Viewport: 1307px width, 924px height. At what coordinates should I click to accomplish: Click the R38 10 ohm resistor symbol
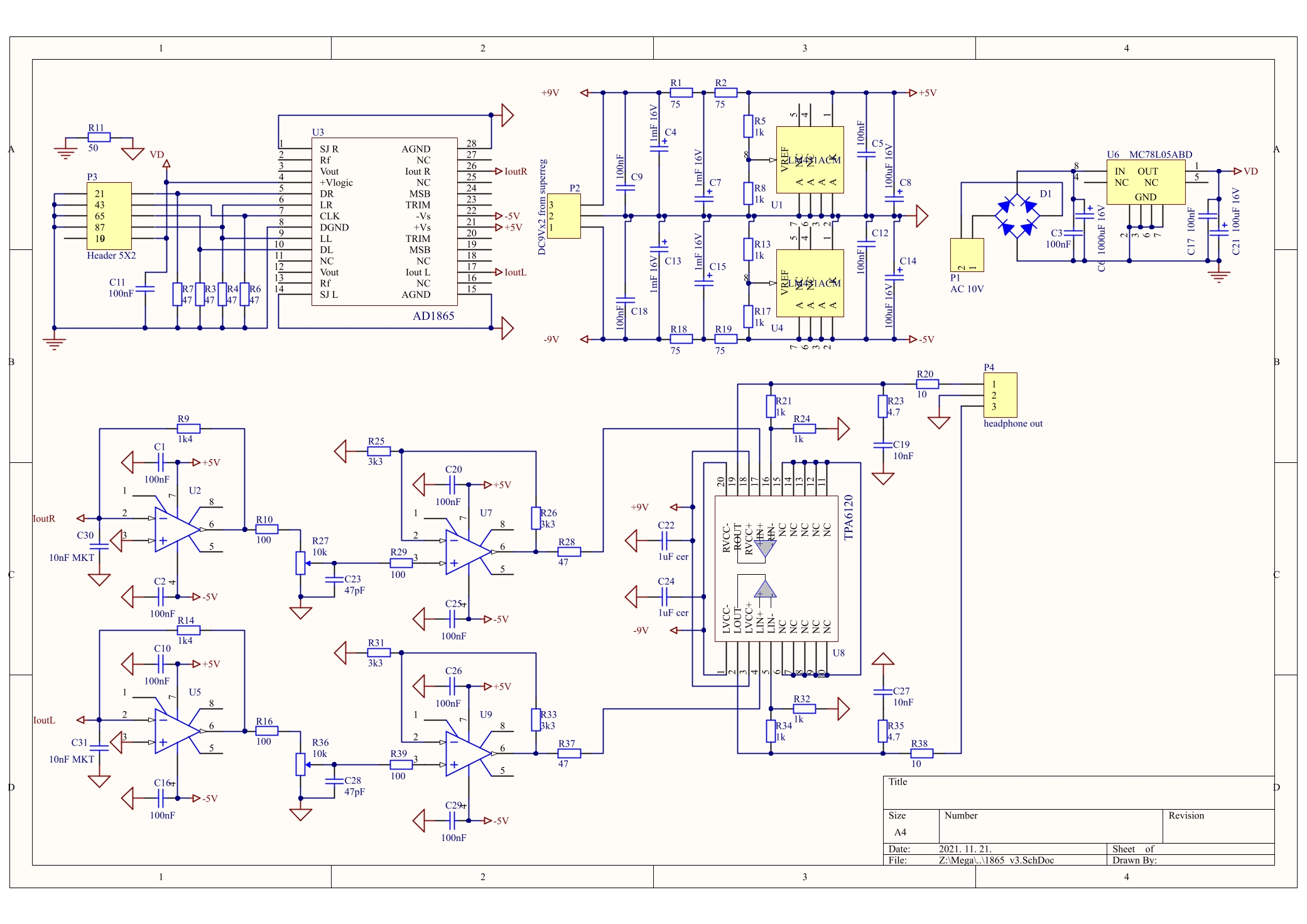(x=922, y=753)
